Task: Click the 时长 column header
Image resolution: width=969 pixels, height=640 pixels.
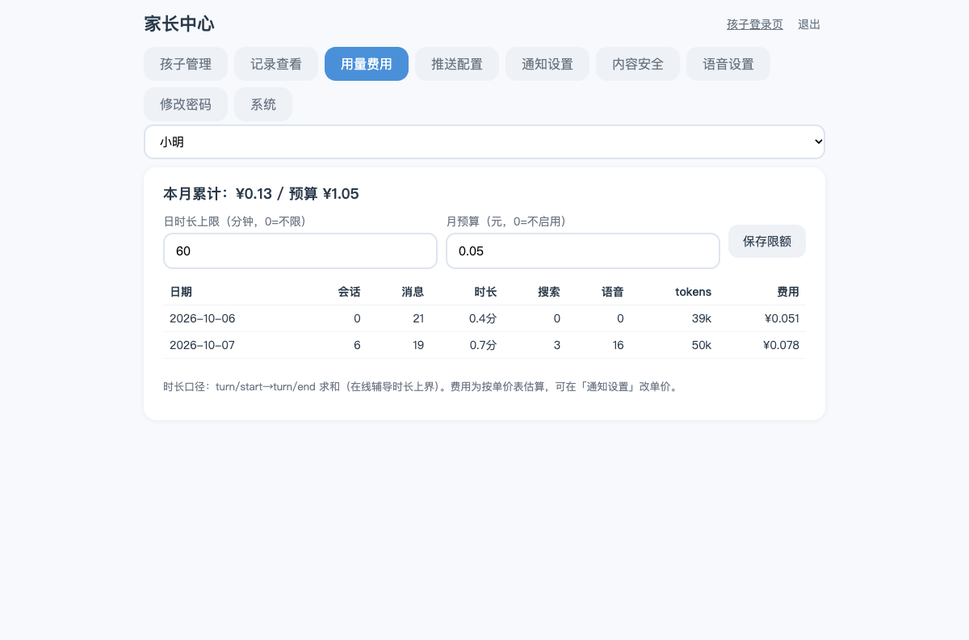Action: click(486, 292)
